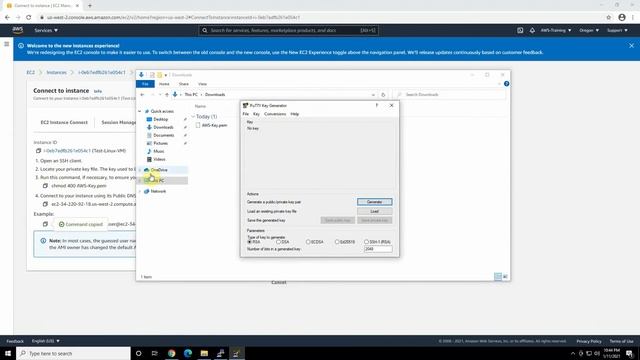
Task: Open the EC2 Instance Connect tab
Action: tap(64, 122)
